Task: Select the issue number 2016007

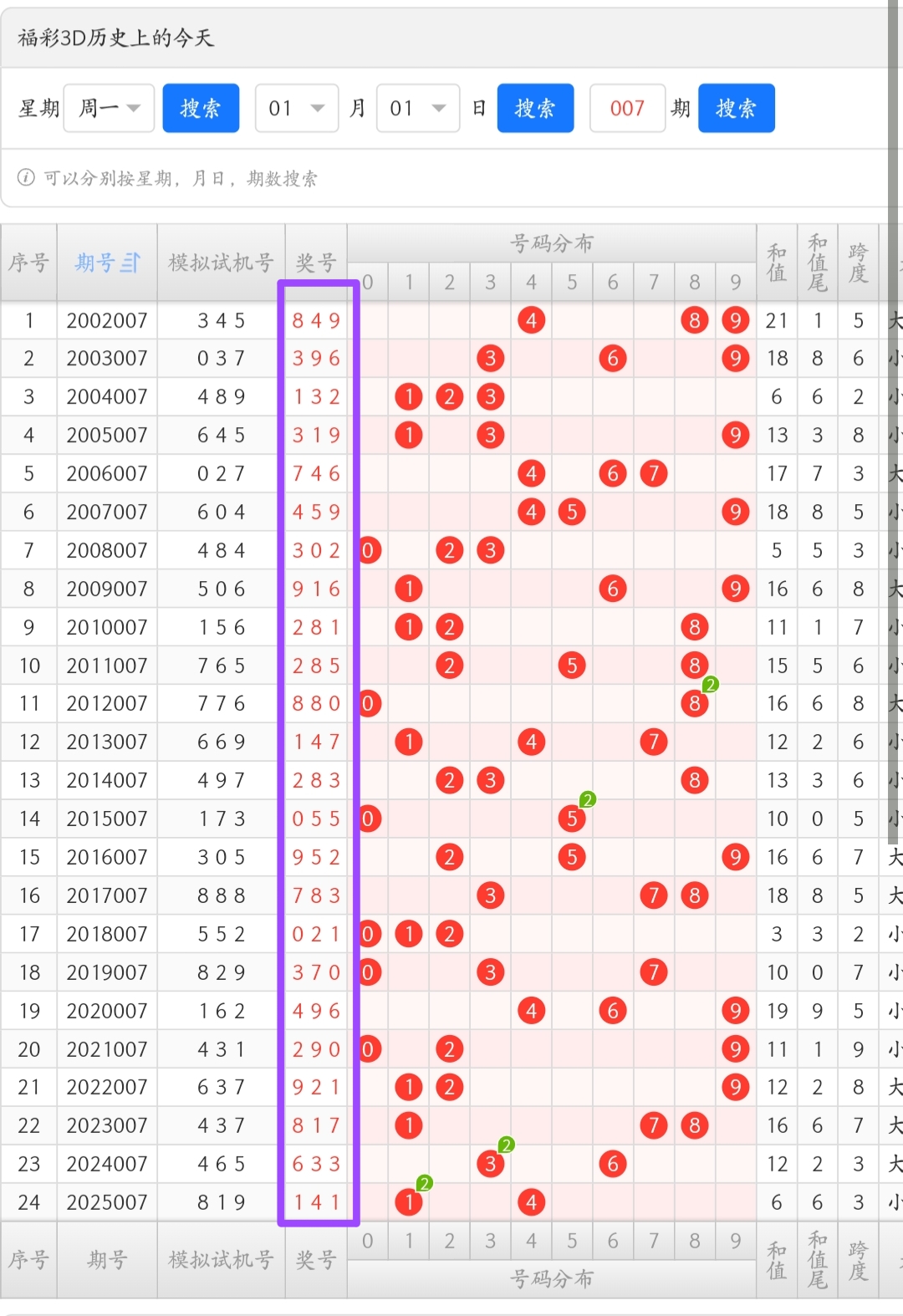Action: coord(107,857)
